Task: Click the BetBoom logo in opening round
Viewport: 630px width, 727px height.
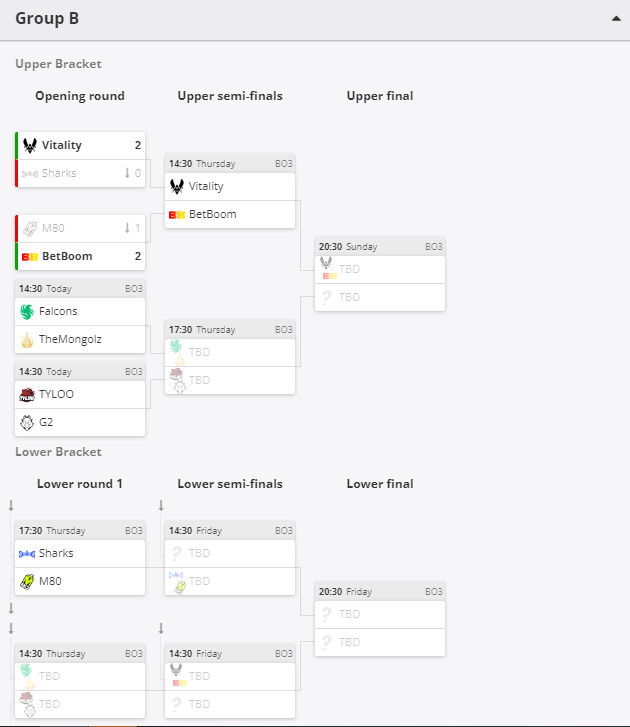Action: click(30, 256)
